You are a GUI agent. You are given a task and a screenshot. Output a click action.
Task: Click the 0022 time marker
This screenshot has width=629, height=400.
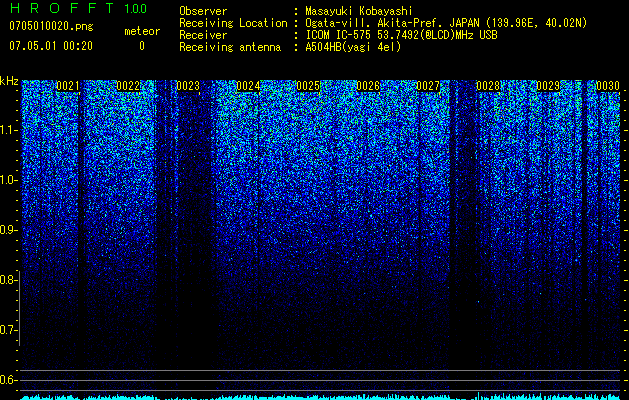[x=128, y=86]
